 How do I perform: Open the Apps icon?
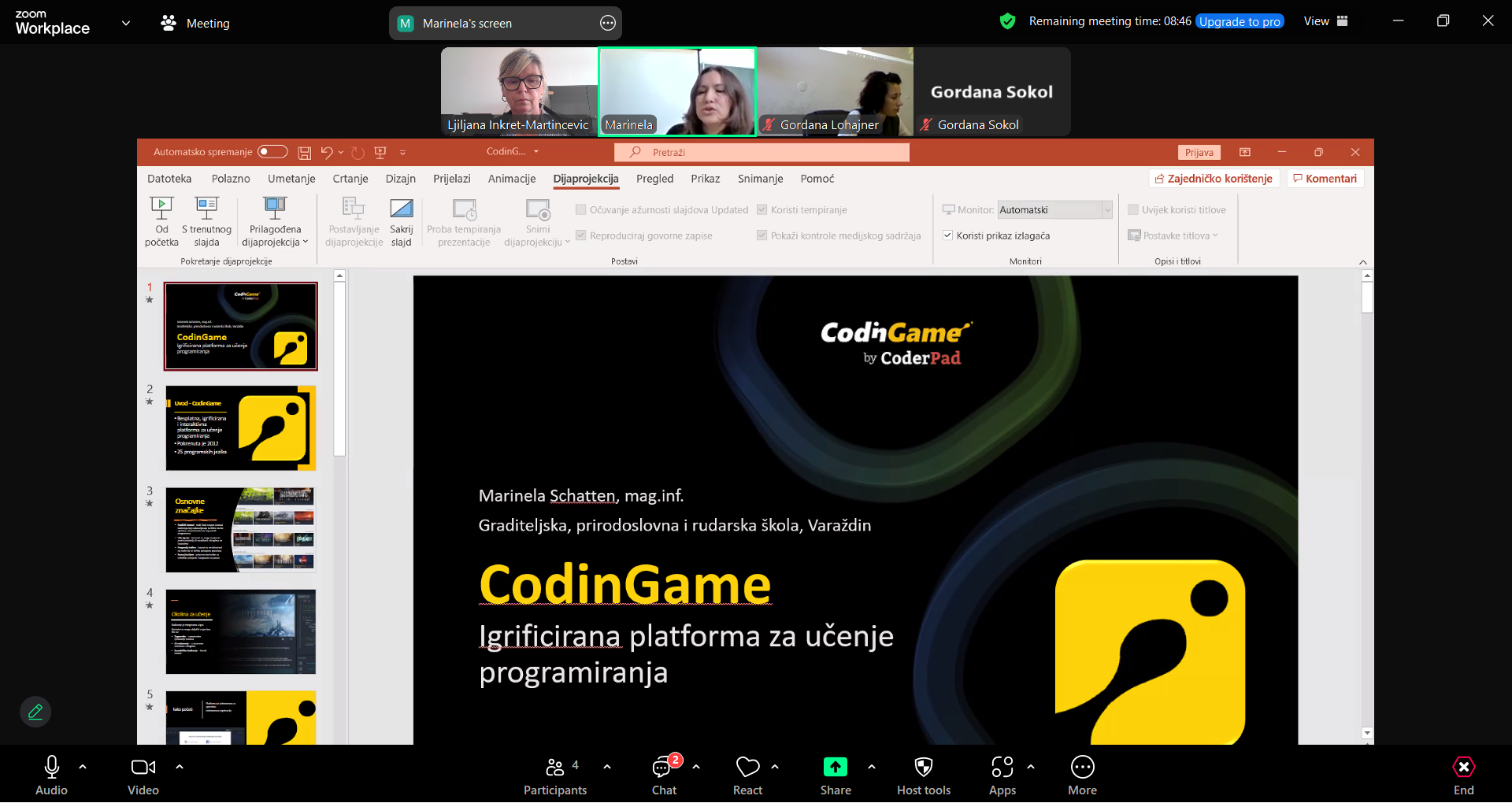point(1002,767)
